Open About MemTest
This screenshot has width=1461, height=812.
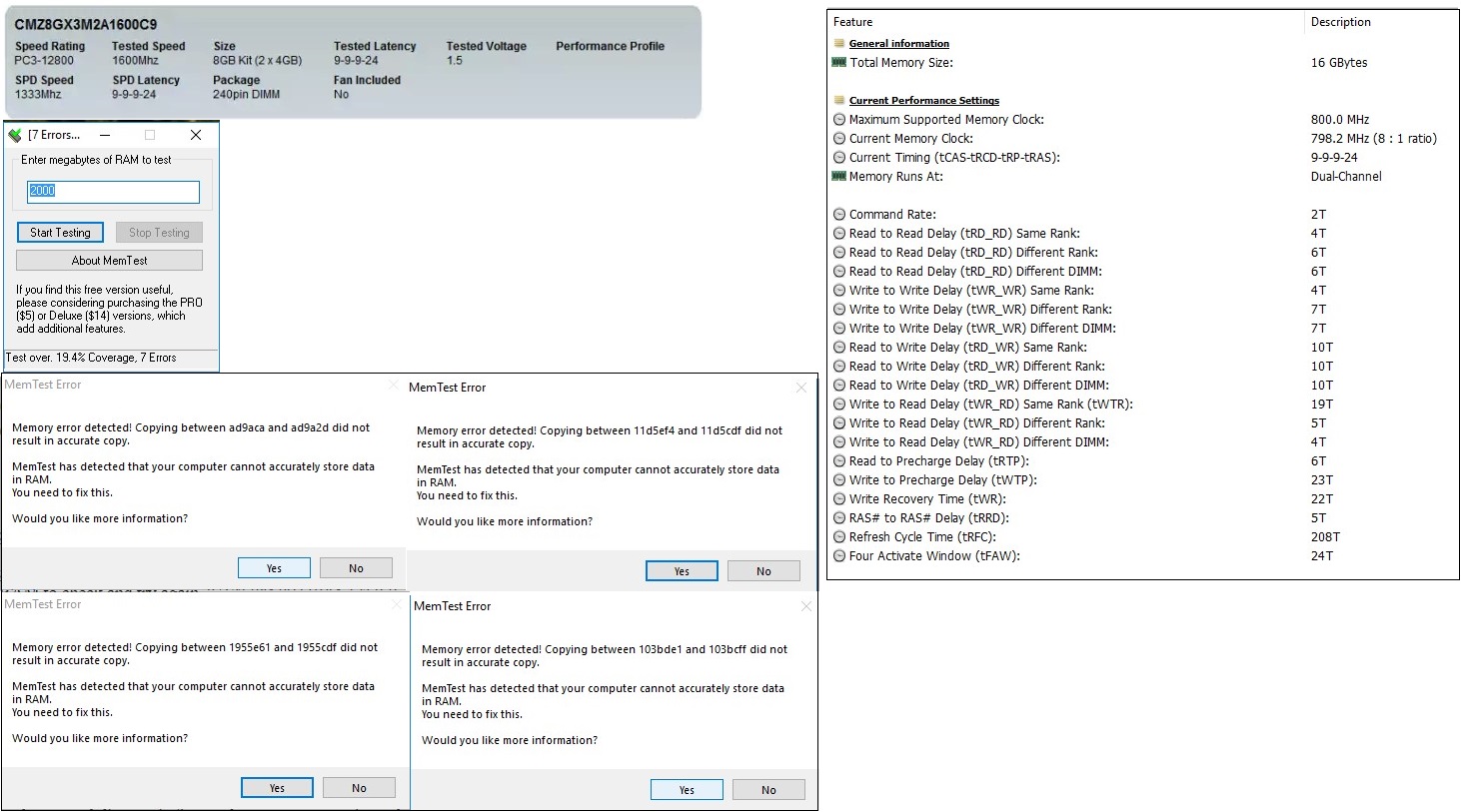[109, 260]
